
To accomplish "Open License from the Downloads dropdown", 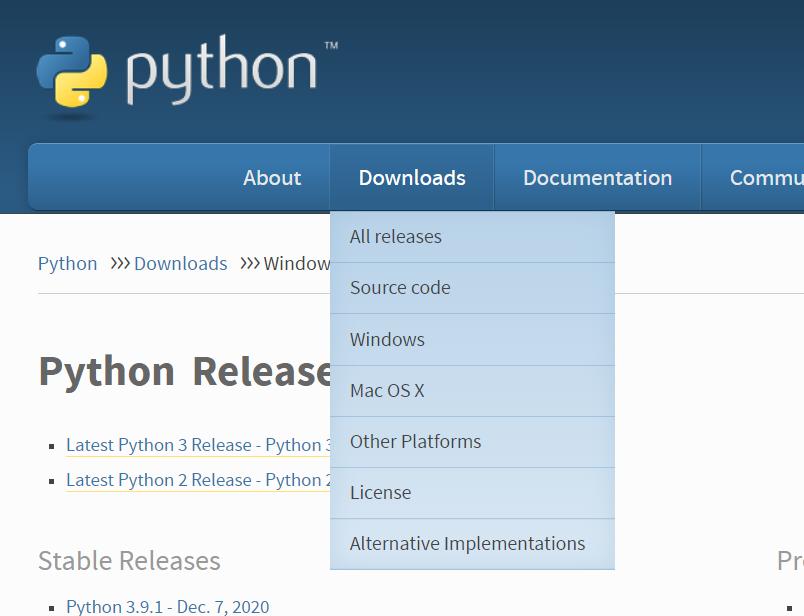I will tap(472, 493).
